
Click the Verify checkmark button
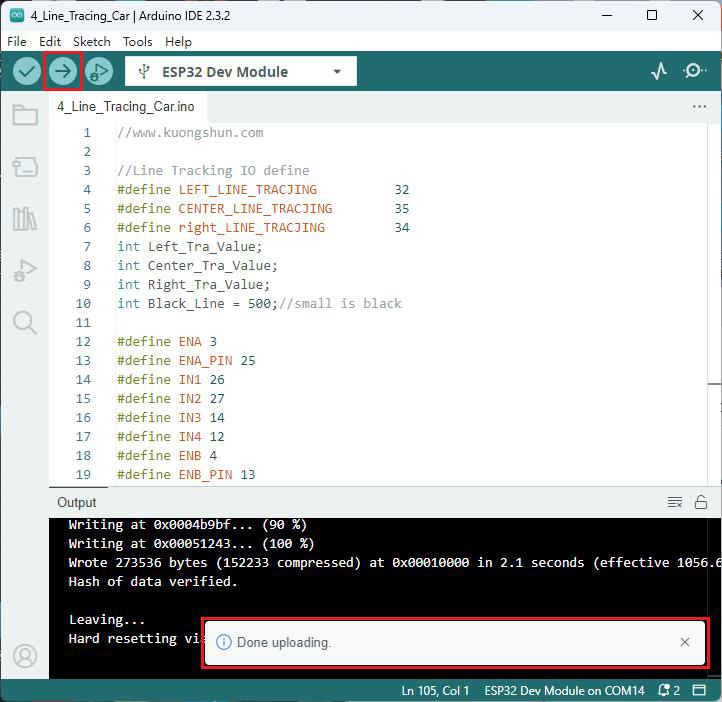click(27, 71)
